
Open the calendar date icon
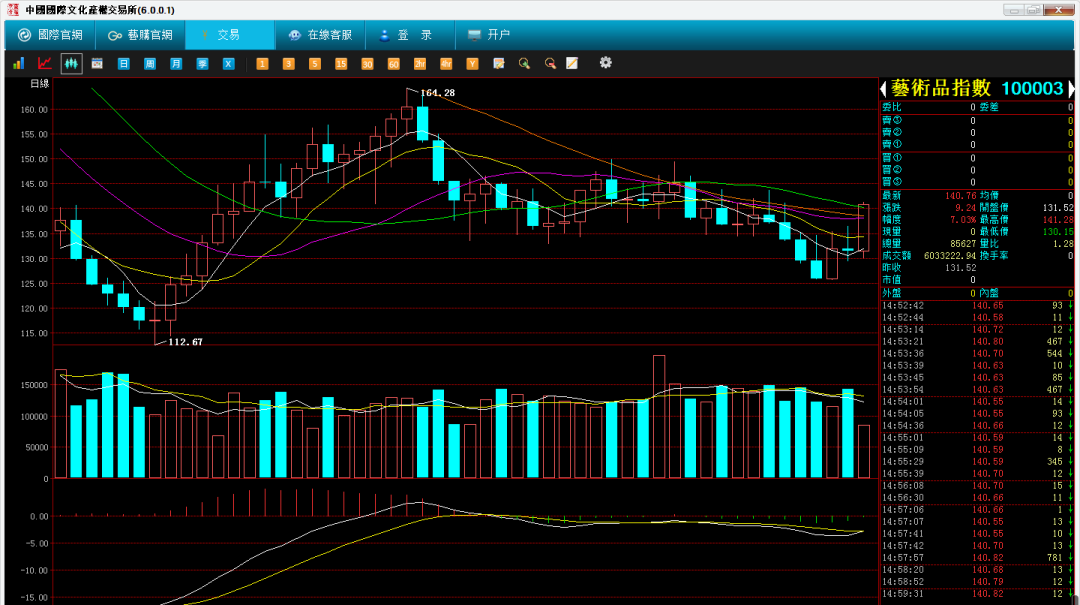(x=97, y=63)
